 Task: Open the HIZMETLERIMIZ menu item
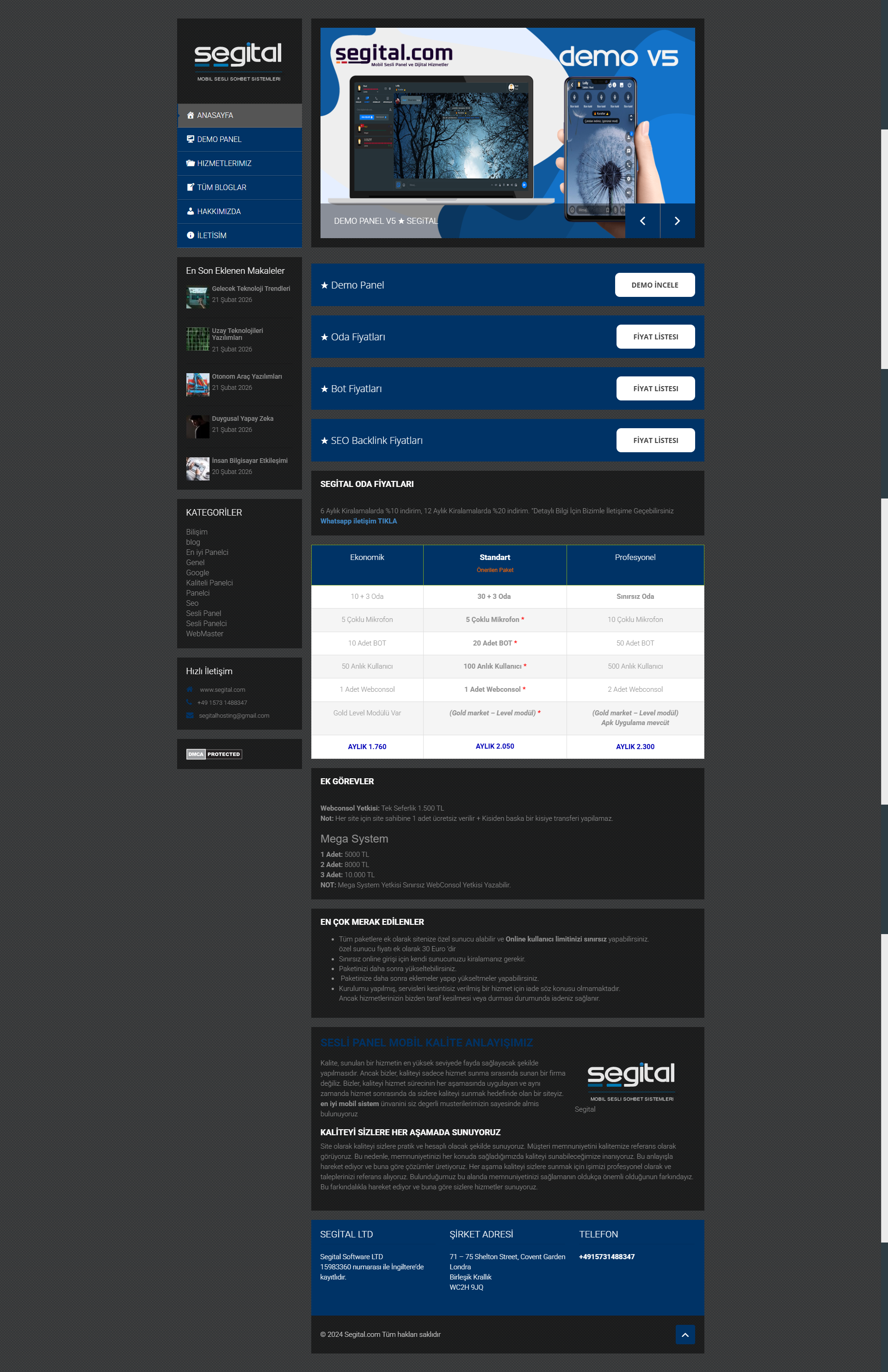pyautogui.click(x=239, y=163)
